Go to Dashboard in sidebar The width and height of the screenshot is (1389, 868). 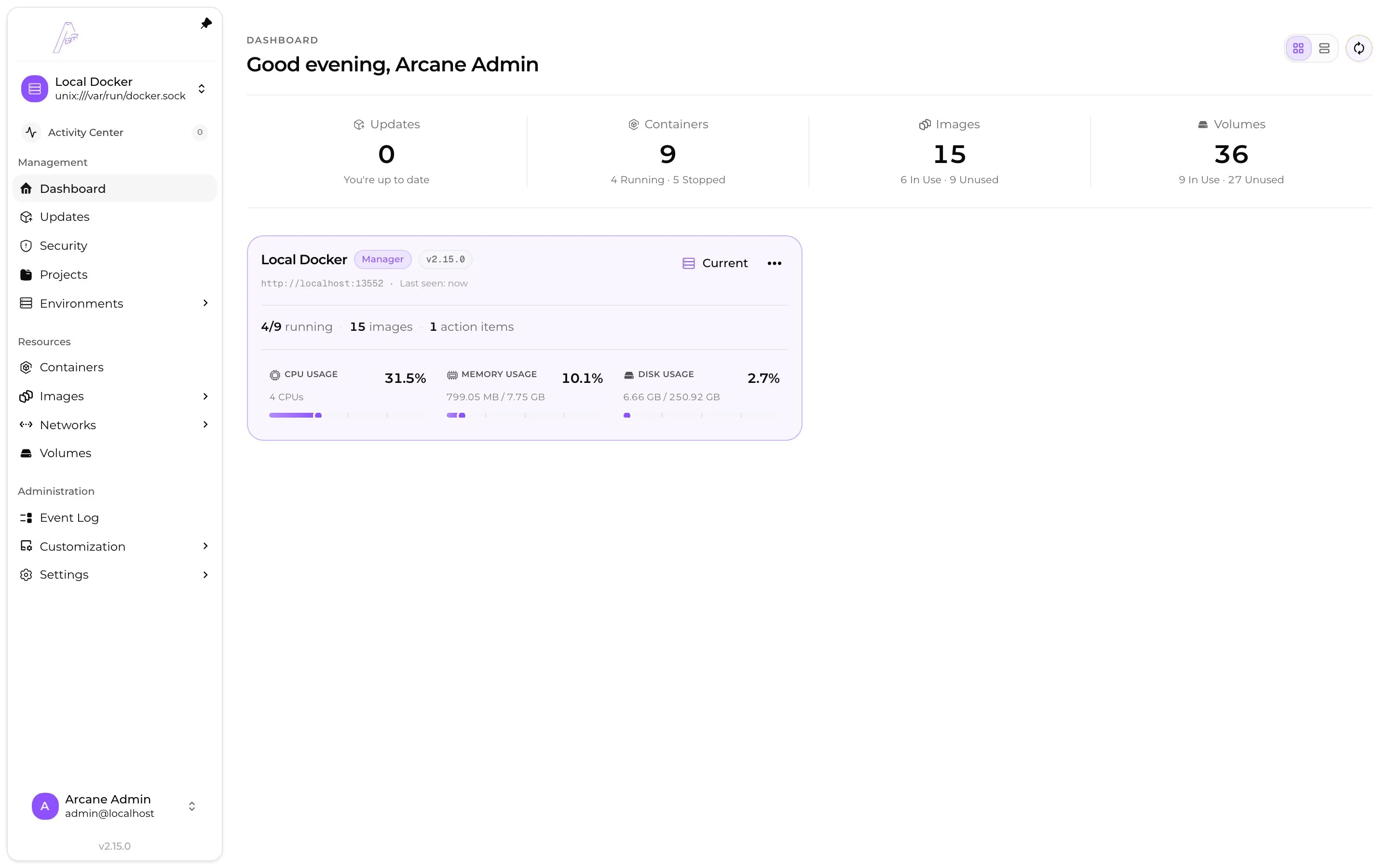click(115, 188)
